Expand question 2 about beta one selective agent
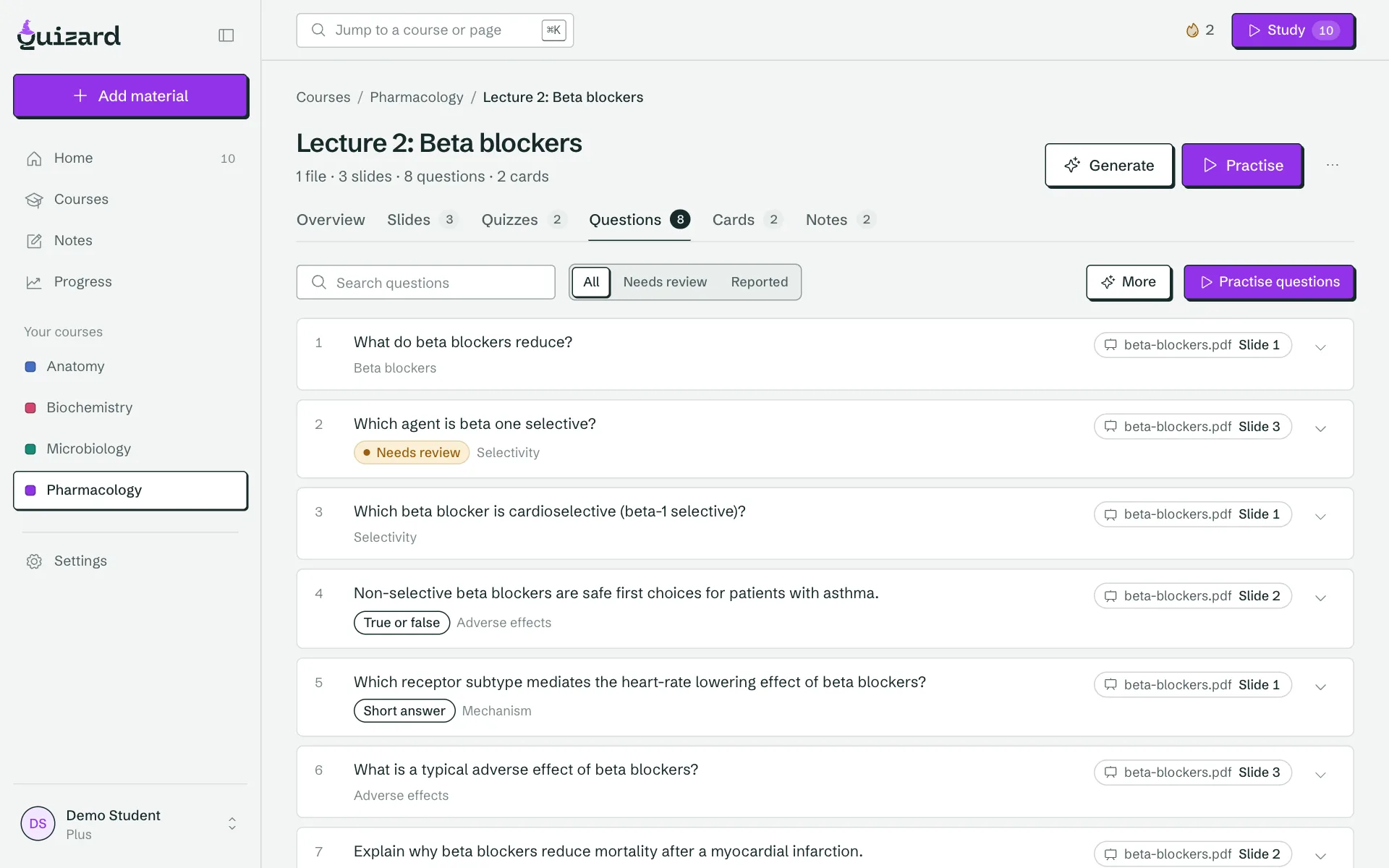1389x868 pixels. tap(1320, 429)
